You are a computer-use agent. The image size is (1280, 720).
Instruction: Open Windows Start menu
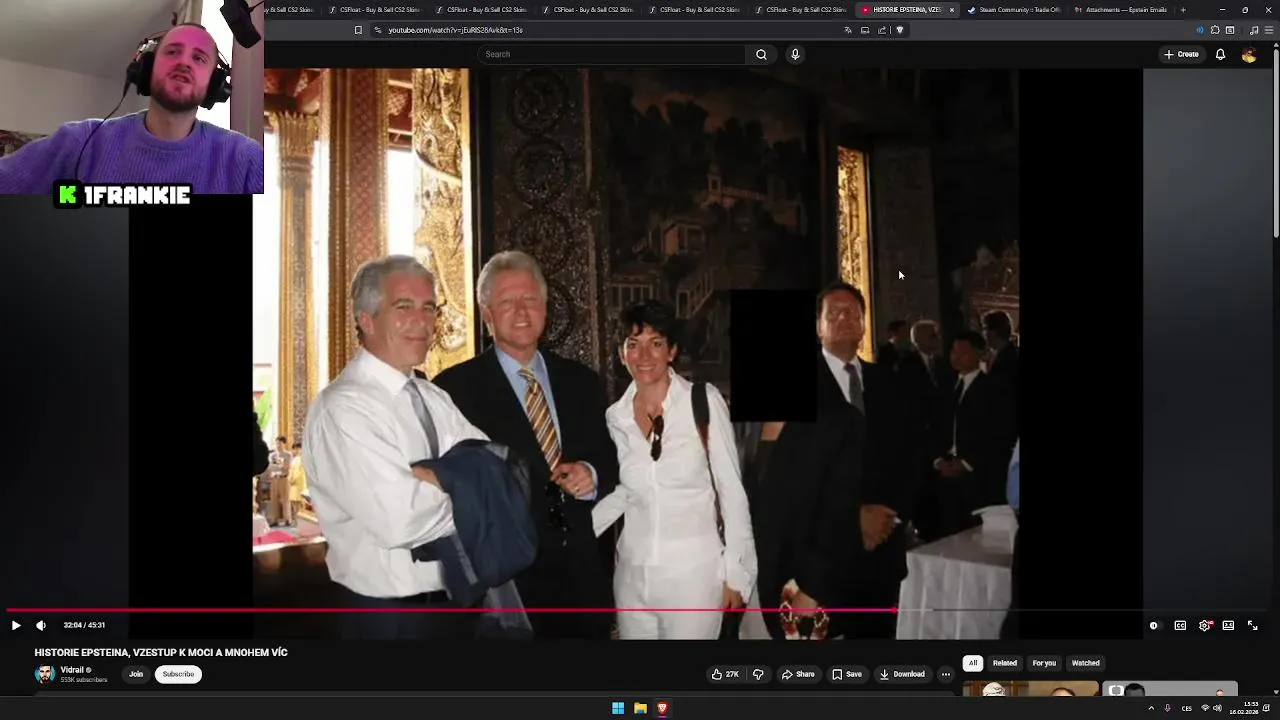coord(618,708)
